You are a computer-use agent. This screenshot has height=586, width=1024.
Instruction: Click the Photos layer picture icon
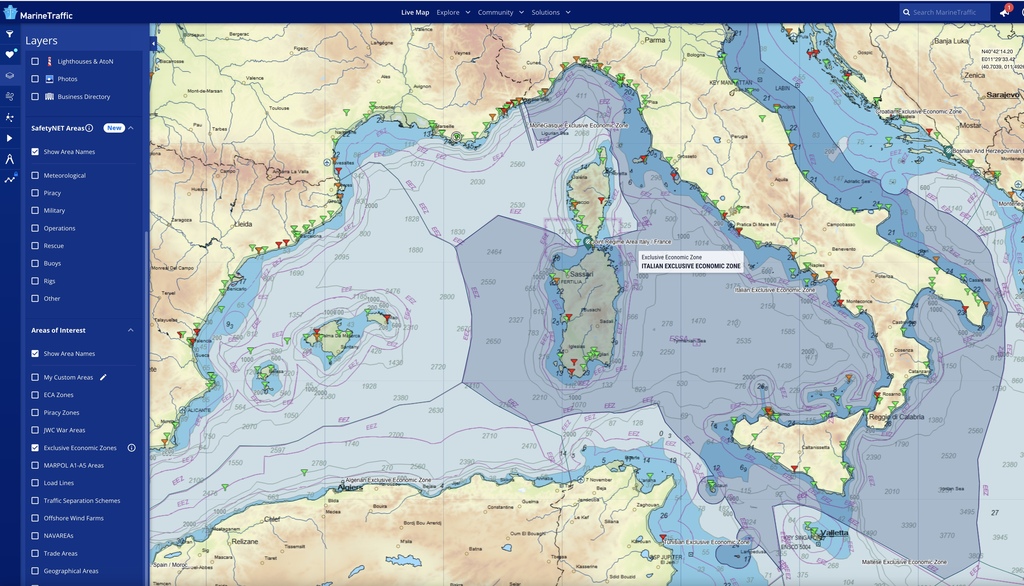(x=49, y=79)
